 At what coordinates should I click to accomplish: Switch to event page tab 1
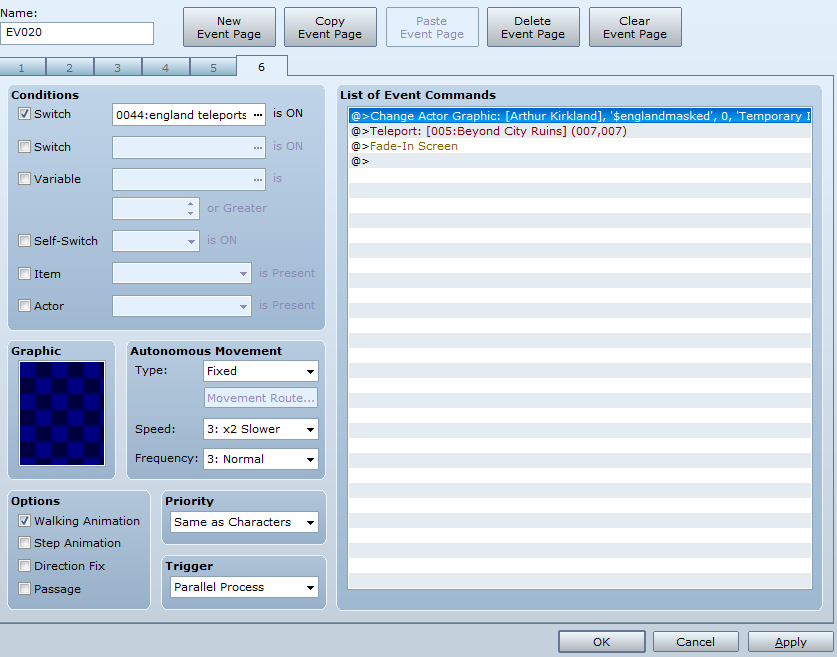coord(23,67)
